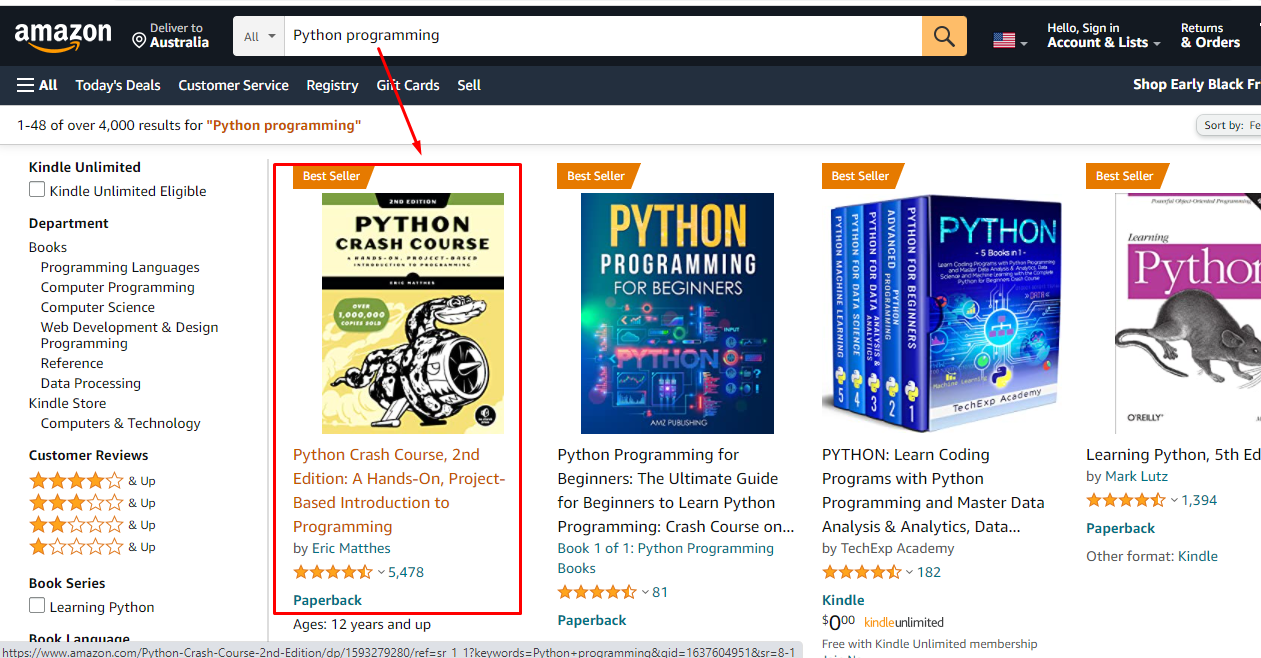Image resolution: width=1261 pixels, height=658 pixels.
Task: Click the TechExp Academy book star rating
Action: click(862, 572)
